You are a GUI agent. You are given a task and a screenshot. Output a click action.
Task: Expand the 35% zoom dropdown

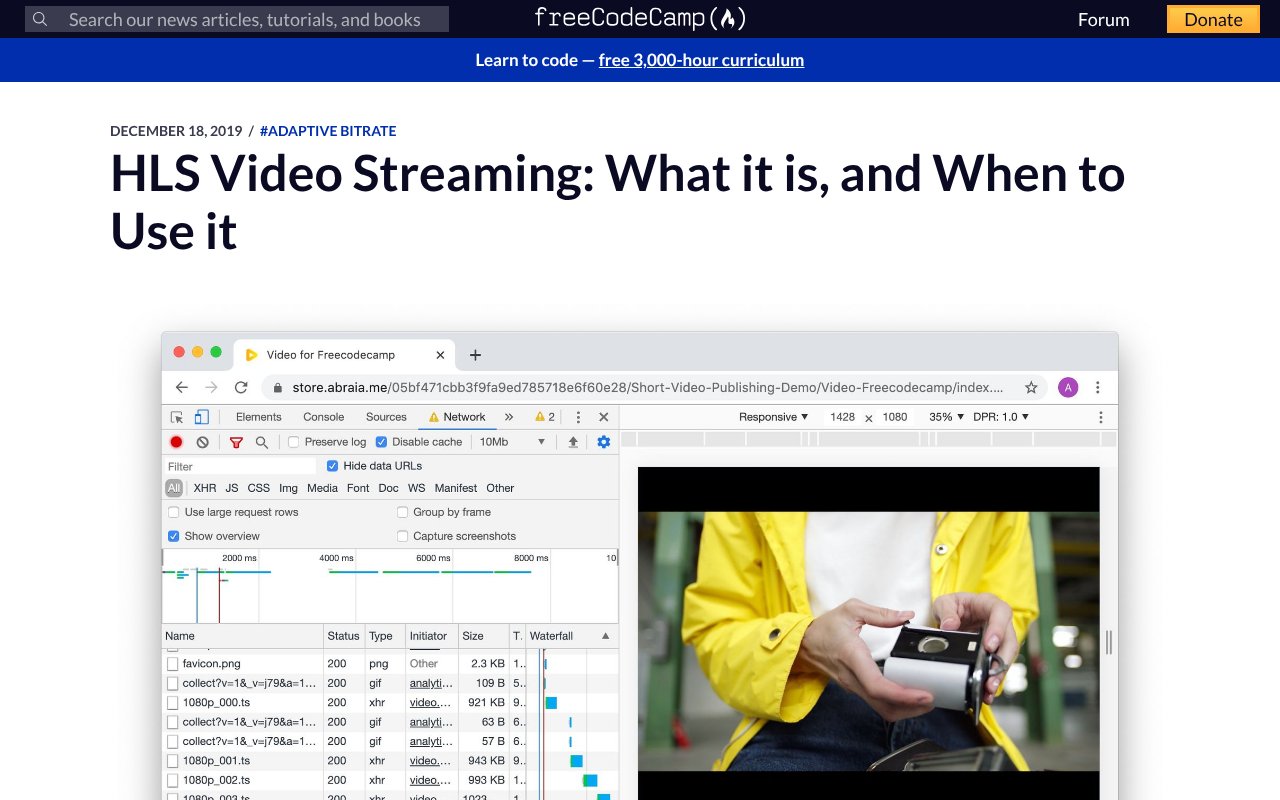(946, 417)
